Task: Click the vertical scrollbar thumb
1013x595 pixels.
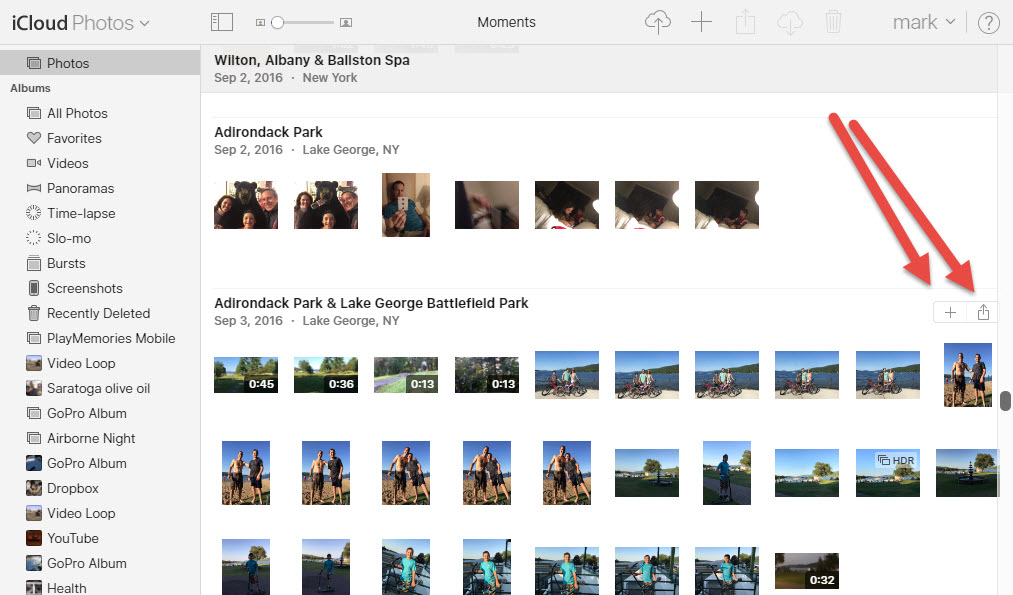Action: pos(1005,401)
